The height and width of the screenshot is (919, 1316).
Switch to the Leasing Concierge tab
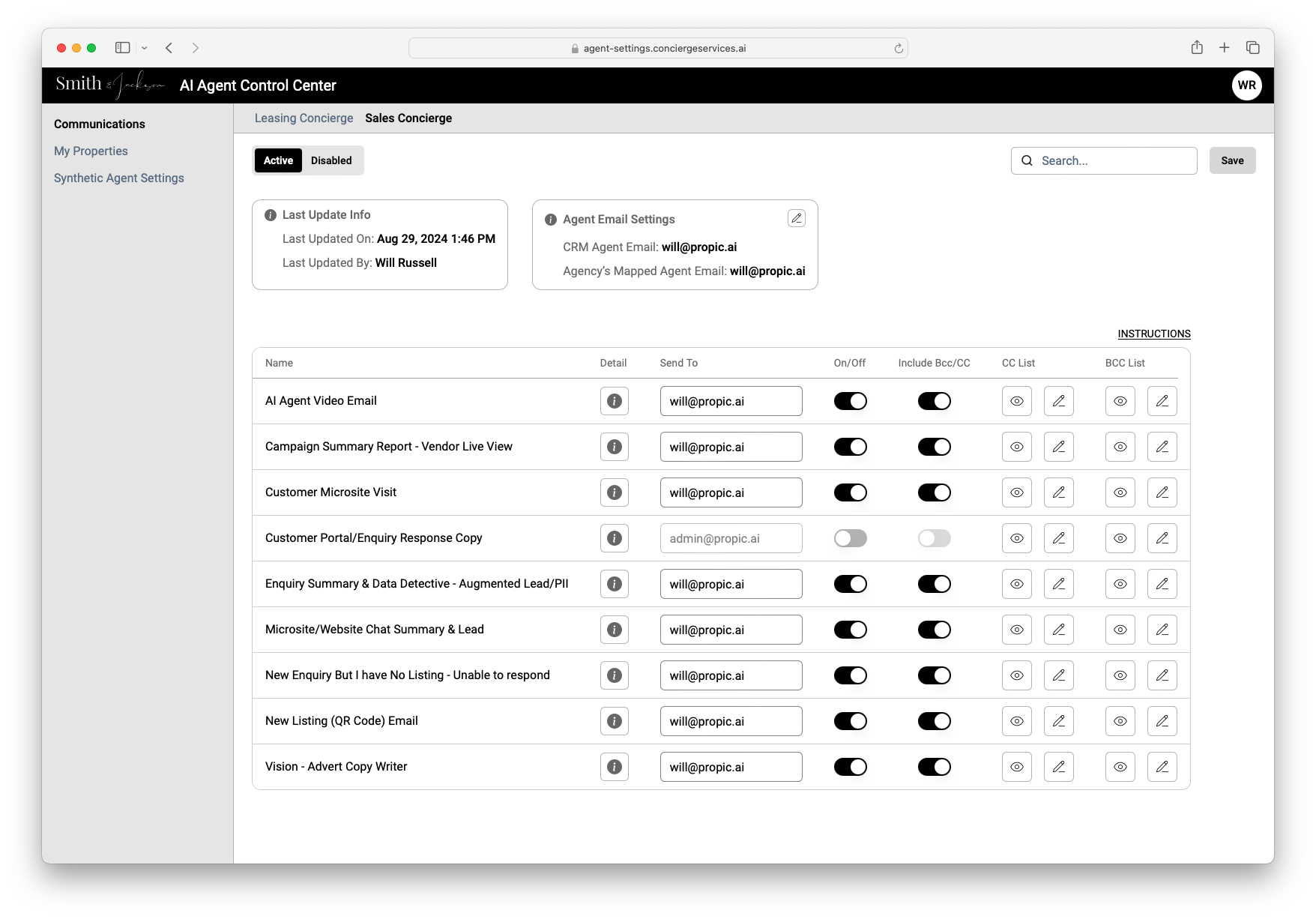click(x=304, y=118)
